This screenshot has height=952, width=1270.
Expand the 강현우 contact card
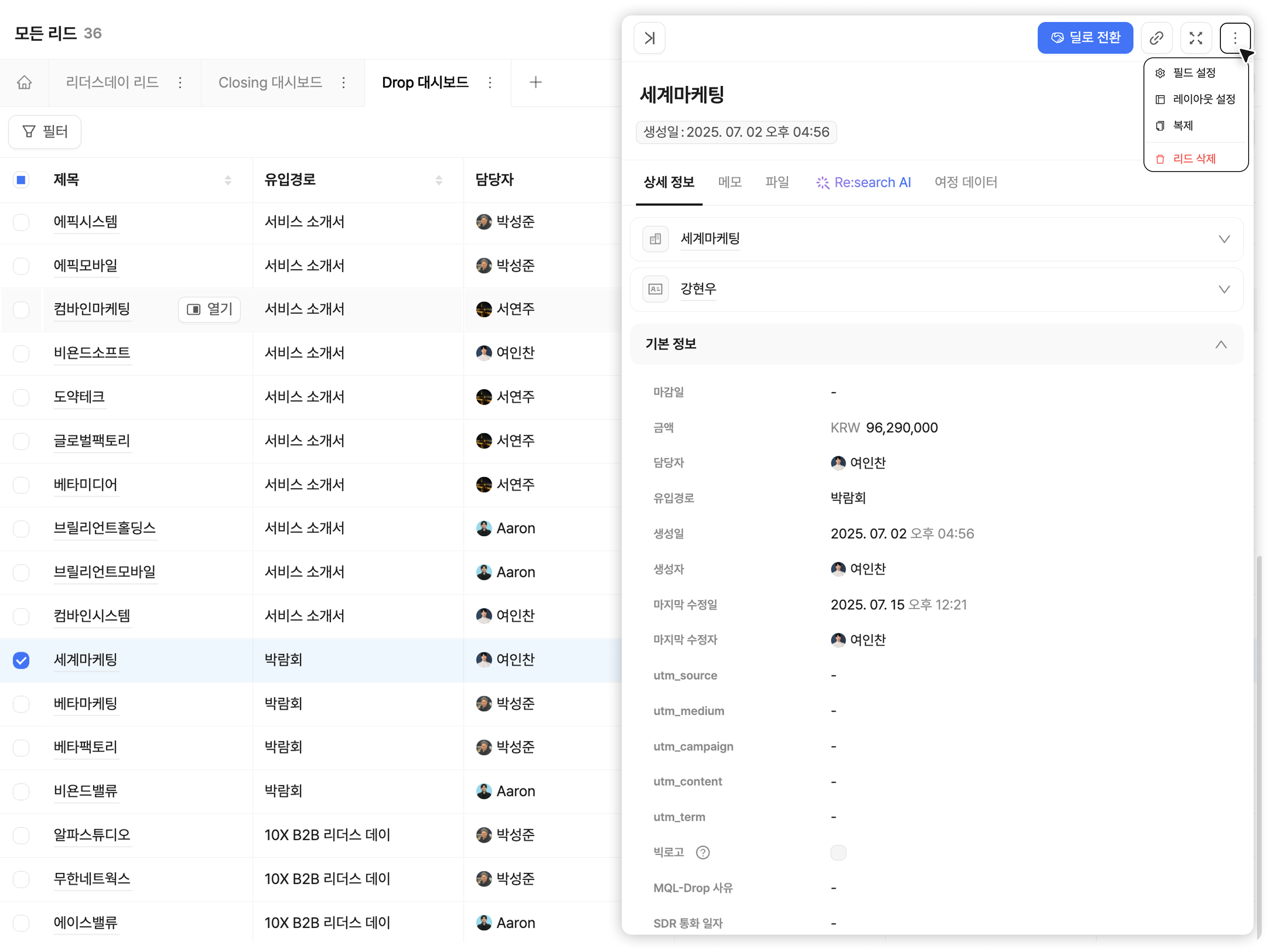(1224, 289)
